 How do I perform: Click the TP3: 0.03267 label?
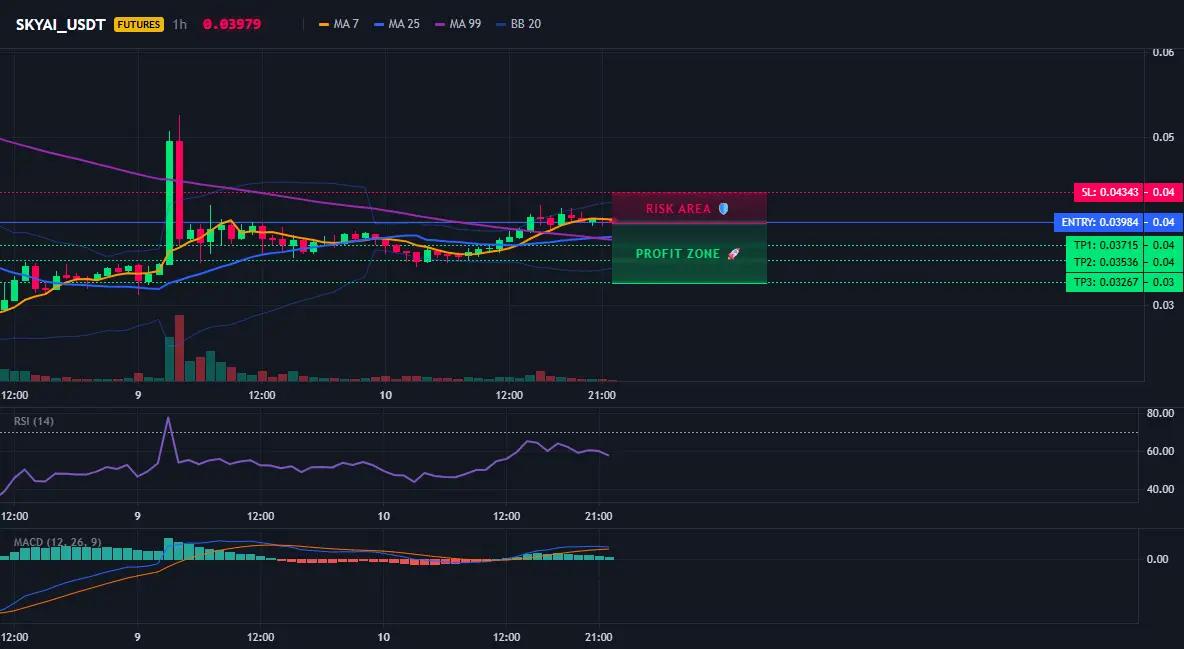(x=1104, y=282)
